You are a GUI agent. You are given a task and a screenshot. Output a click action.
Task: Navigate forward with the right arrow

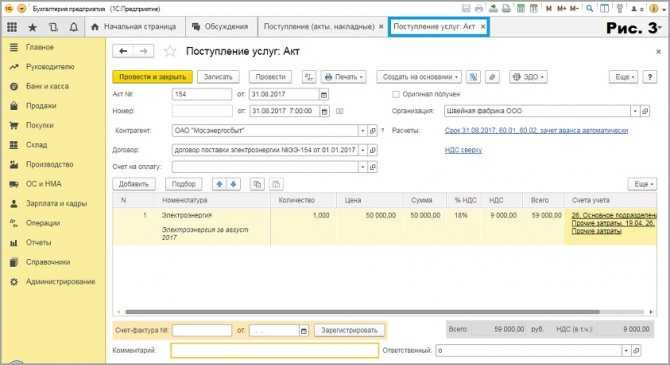(144, 51)
